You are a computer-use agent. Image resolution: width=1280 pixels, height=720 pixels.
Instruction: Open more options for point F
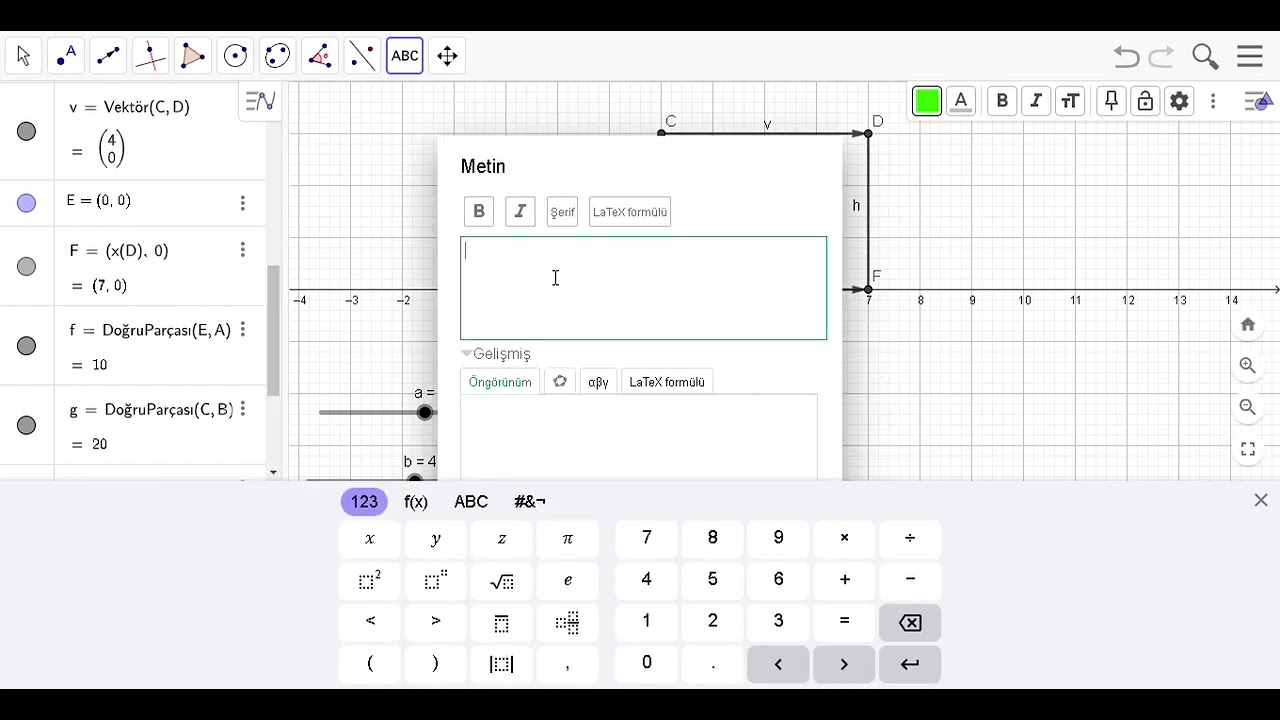[242, 250]
